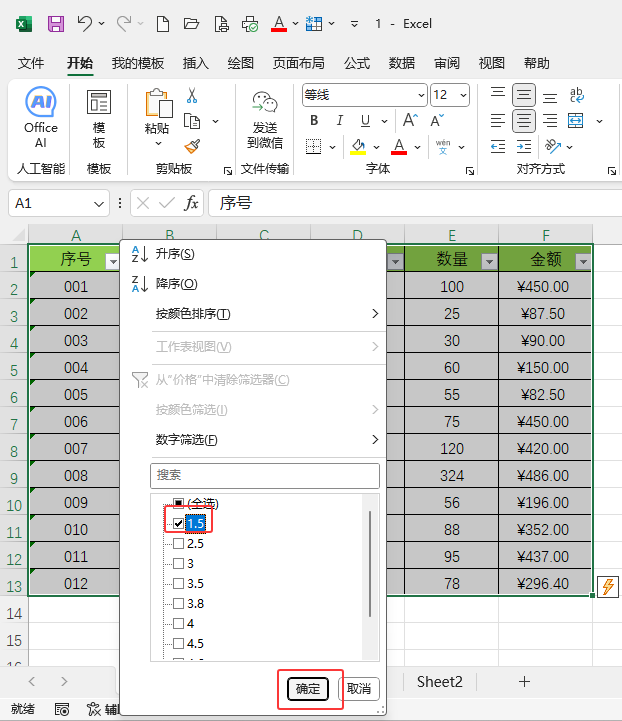Increase indent in alignment group
This screenshot has width=622, height=721.
[x=524, y=147]
